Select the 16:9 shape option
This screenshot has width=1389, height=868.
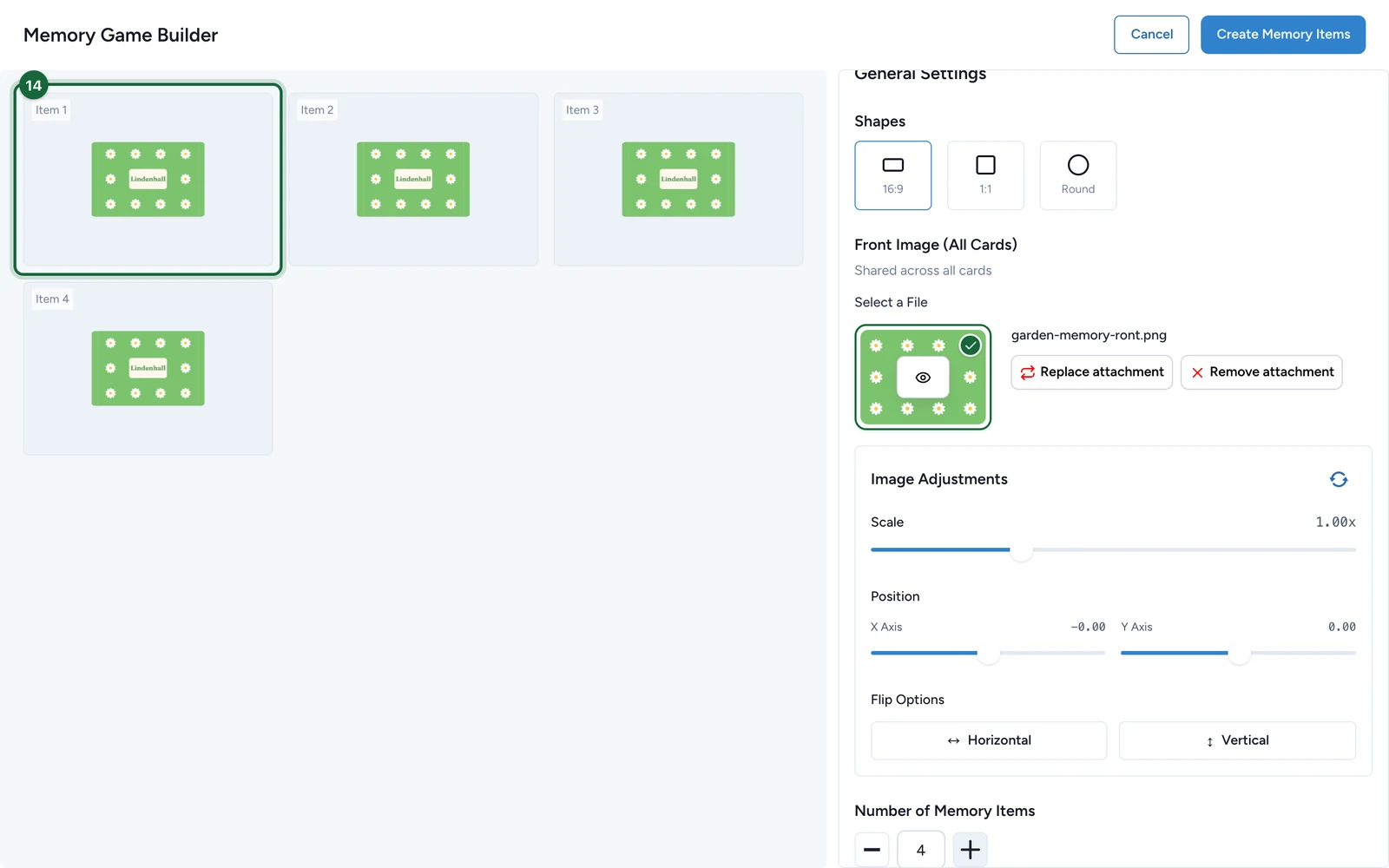(x=892, y=175)
